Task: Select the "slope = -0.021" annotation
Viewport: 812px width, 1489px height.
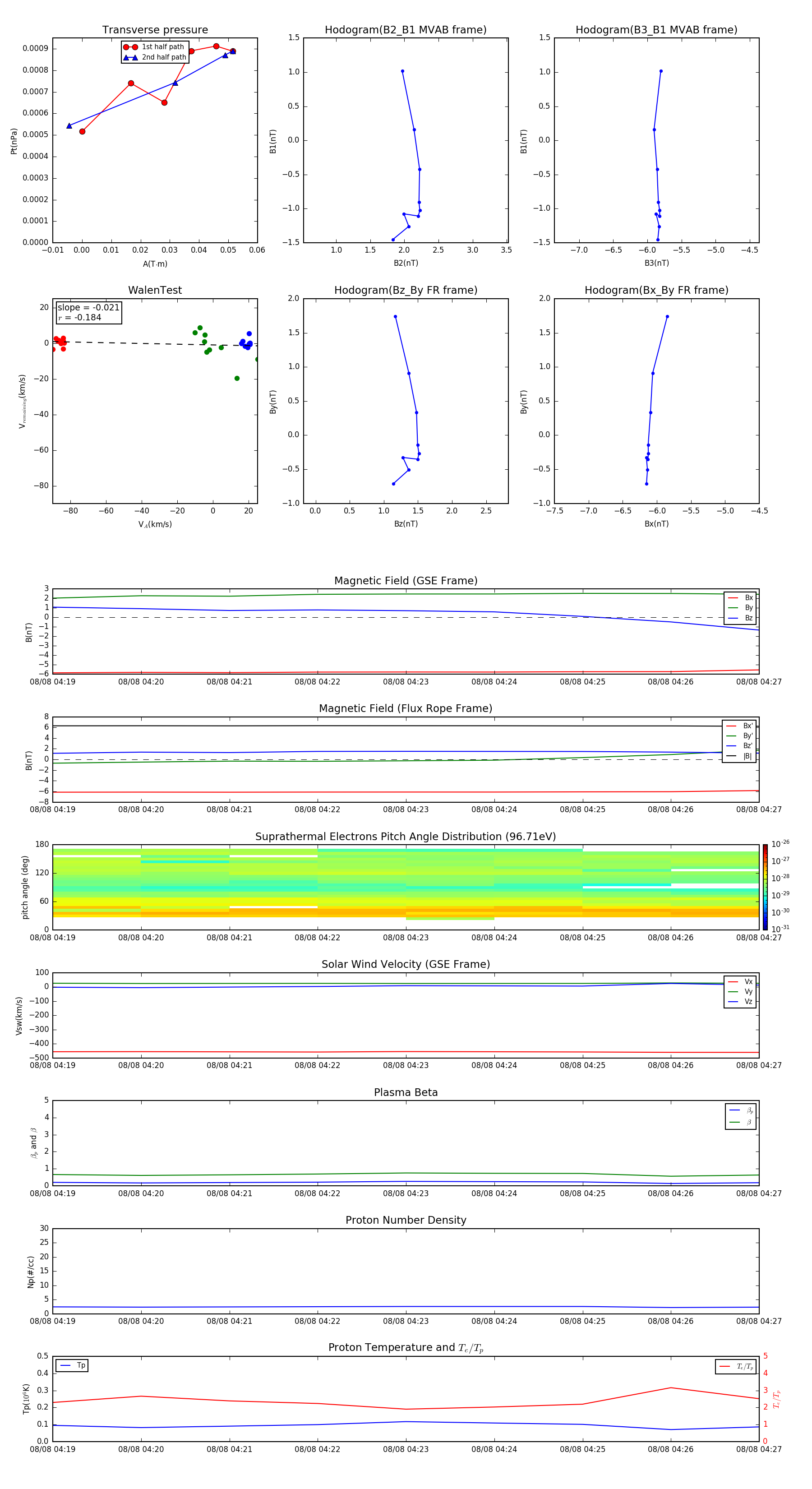Action: coord(88,308)
